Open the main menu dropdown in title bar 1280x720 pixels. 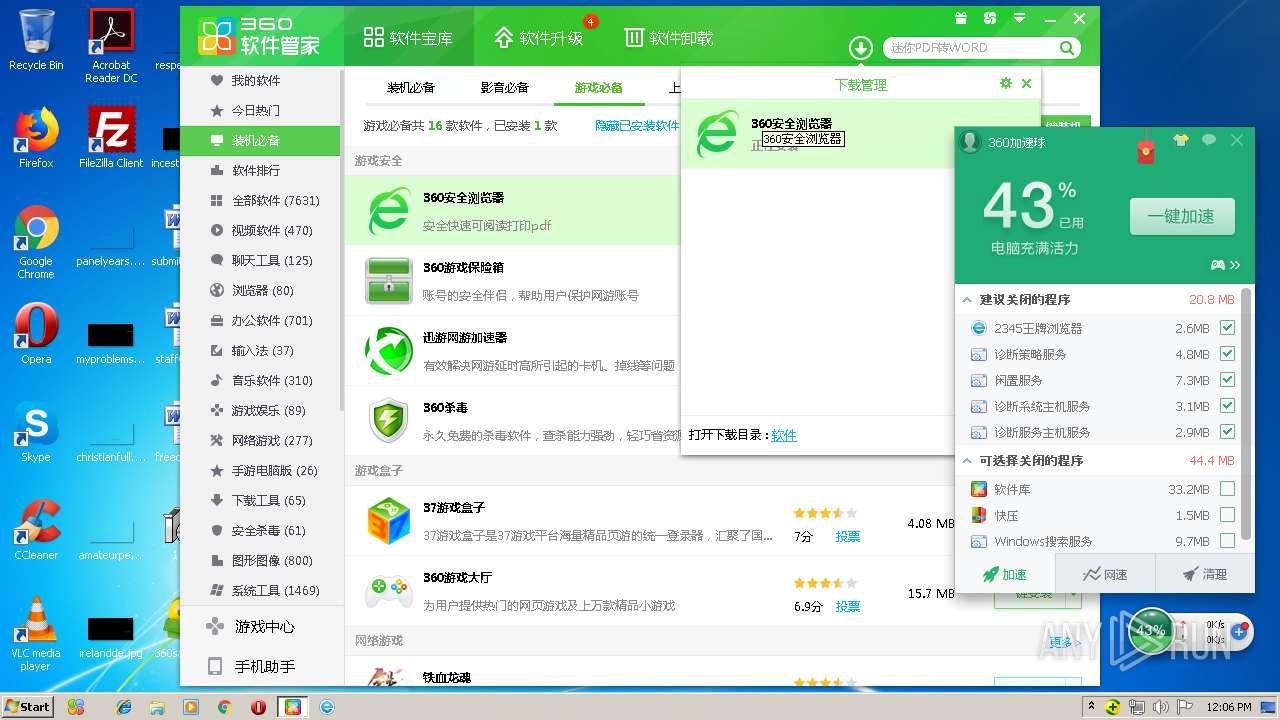click(1019, 18)
